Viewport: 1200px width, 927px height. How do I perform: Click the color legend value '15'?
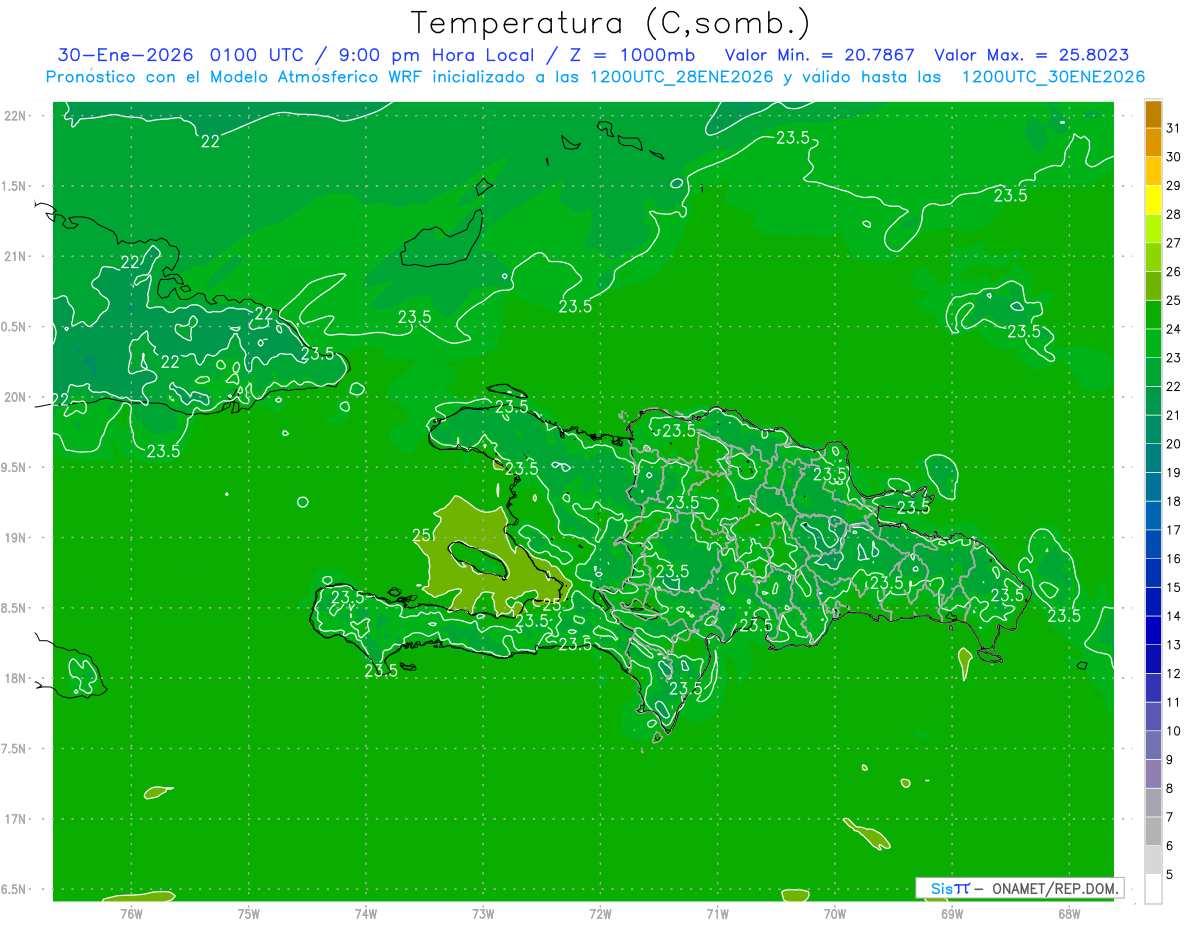click(1173, 588)
